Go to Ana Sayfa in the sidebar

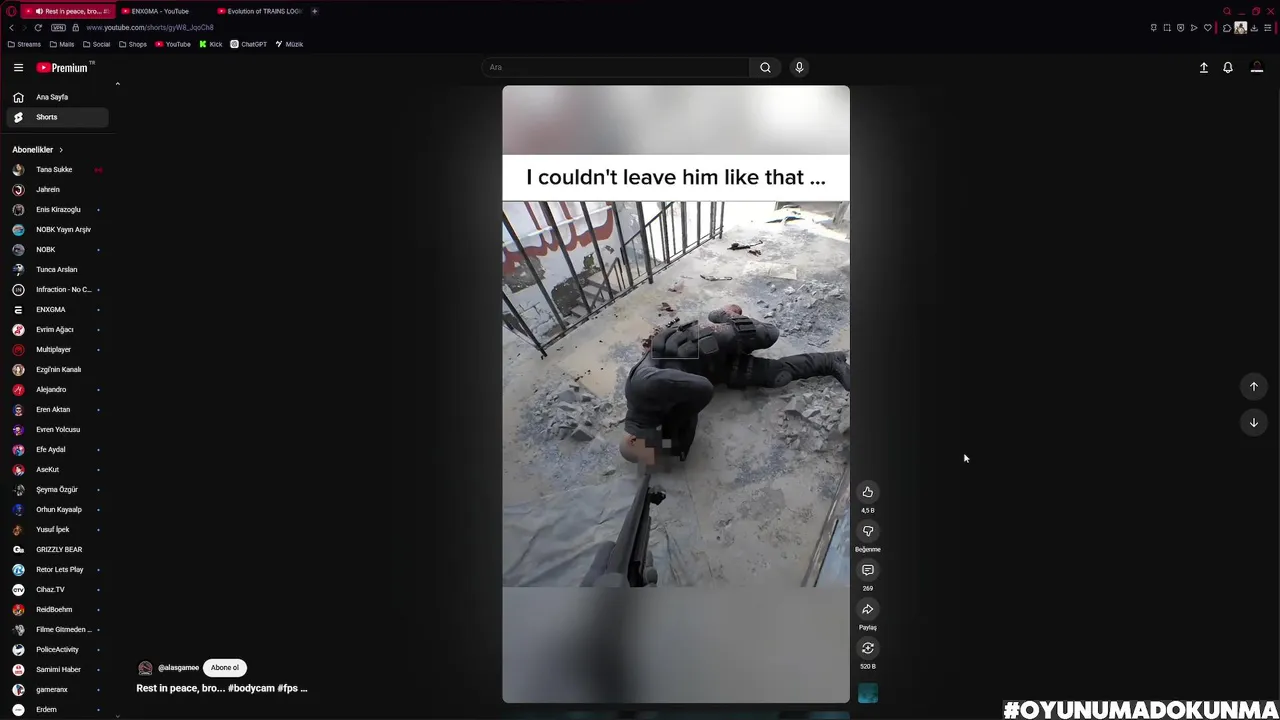click(58, 97)
